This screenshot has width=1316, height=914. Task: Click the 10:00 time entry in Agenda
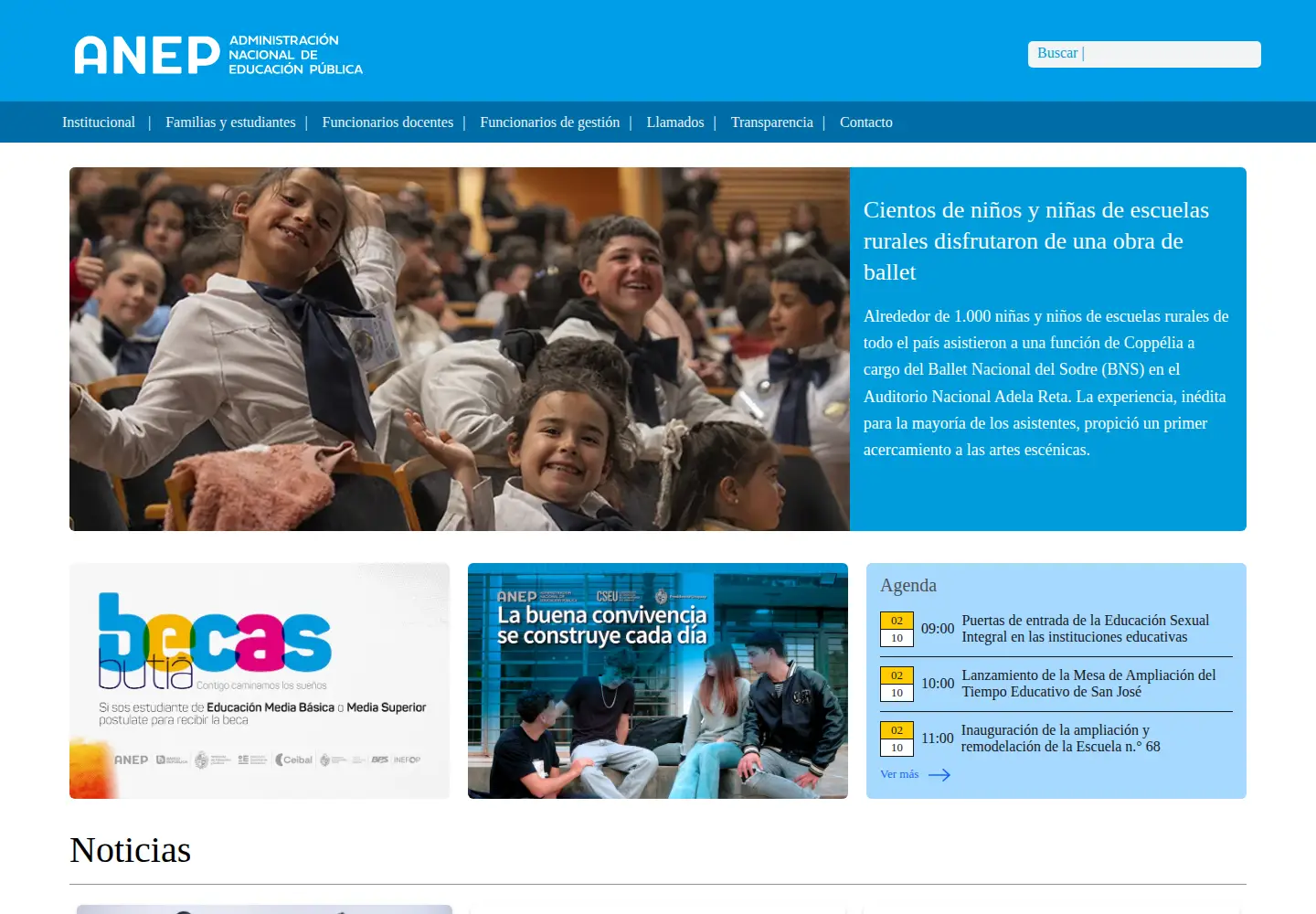point(938,684)
